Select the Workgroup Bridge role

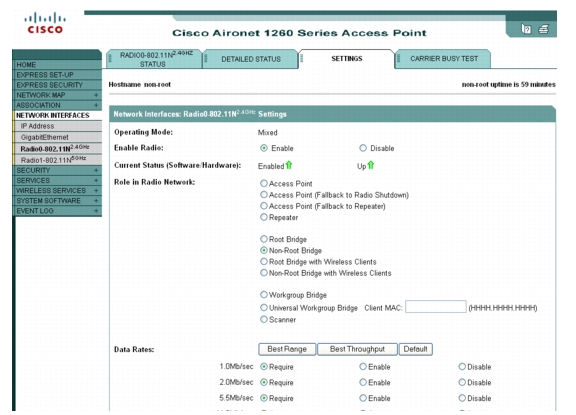tap(264, 295)
